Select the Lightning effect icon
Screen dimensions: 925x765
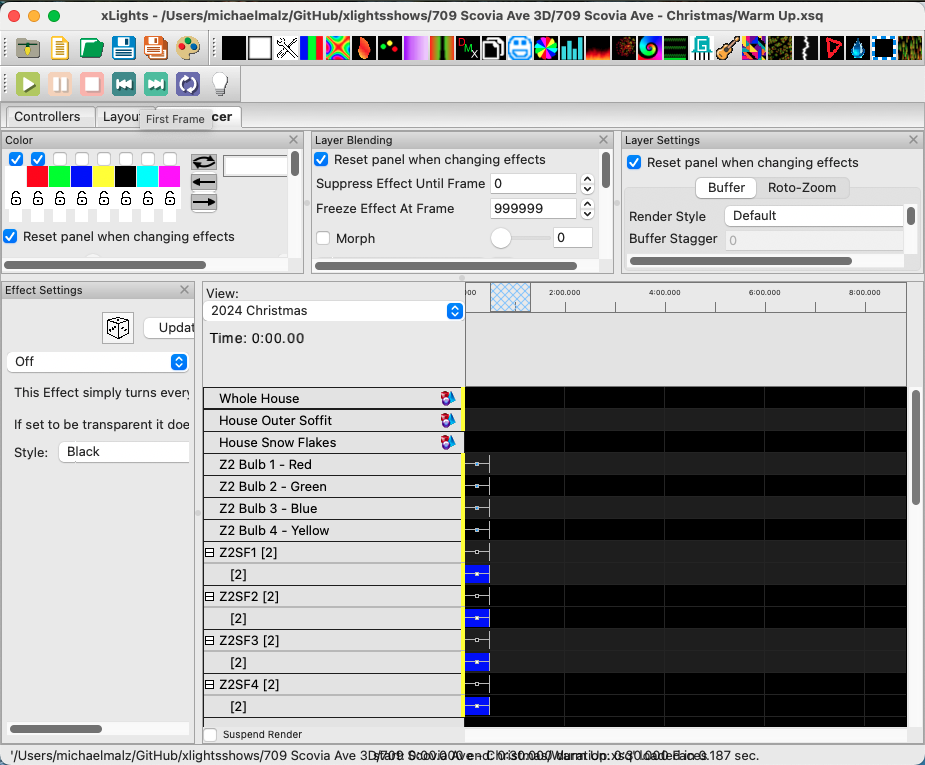805,48
